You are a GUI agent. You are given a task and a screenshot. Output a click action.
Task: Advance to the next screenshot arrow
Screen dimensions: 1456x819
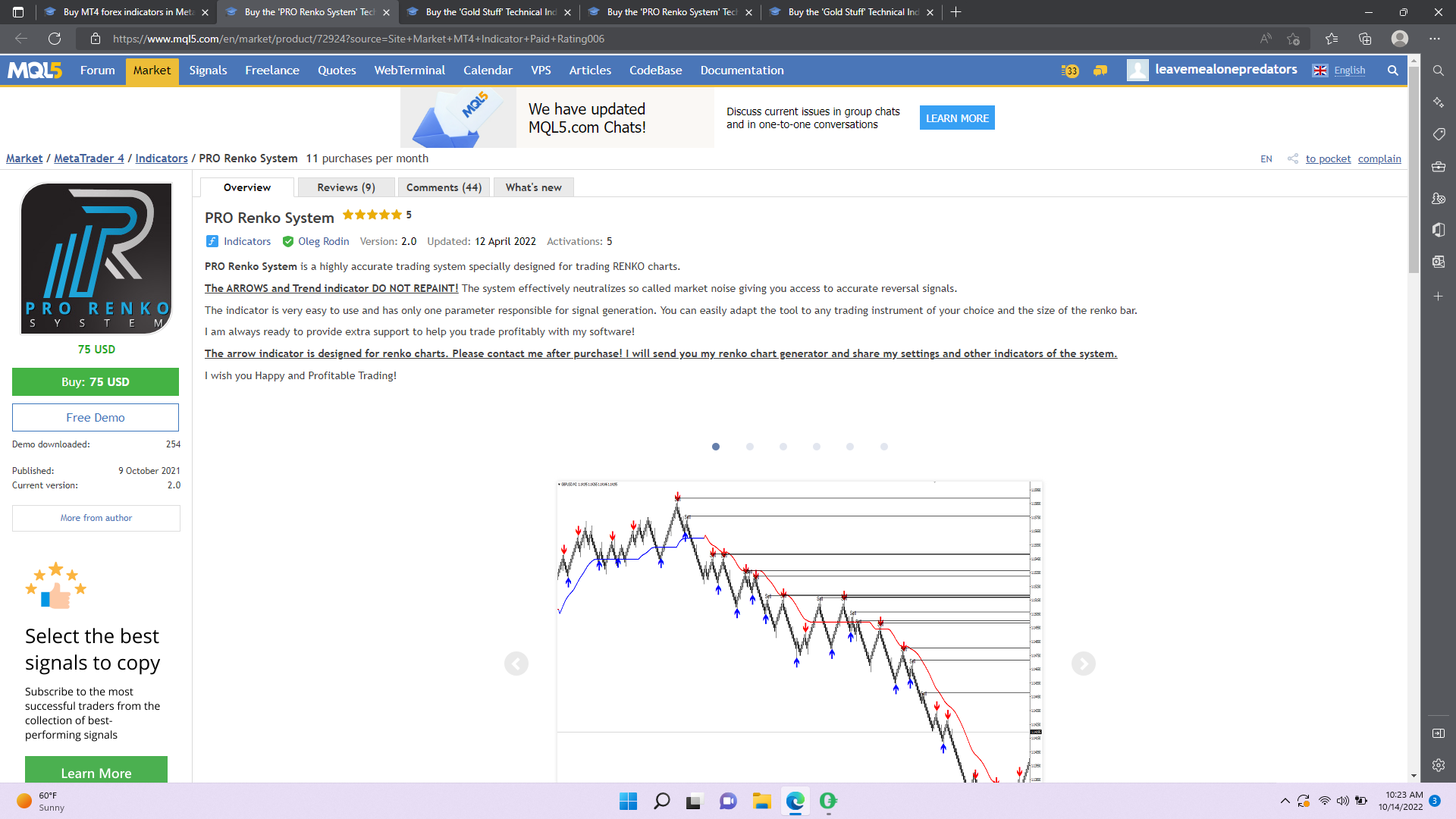(x=1083, y=664)
